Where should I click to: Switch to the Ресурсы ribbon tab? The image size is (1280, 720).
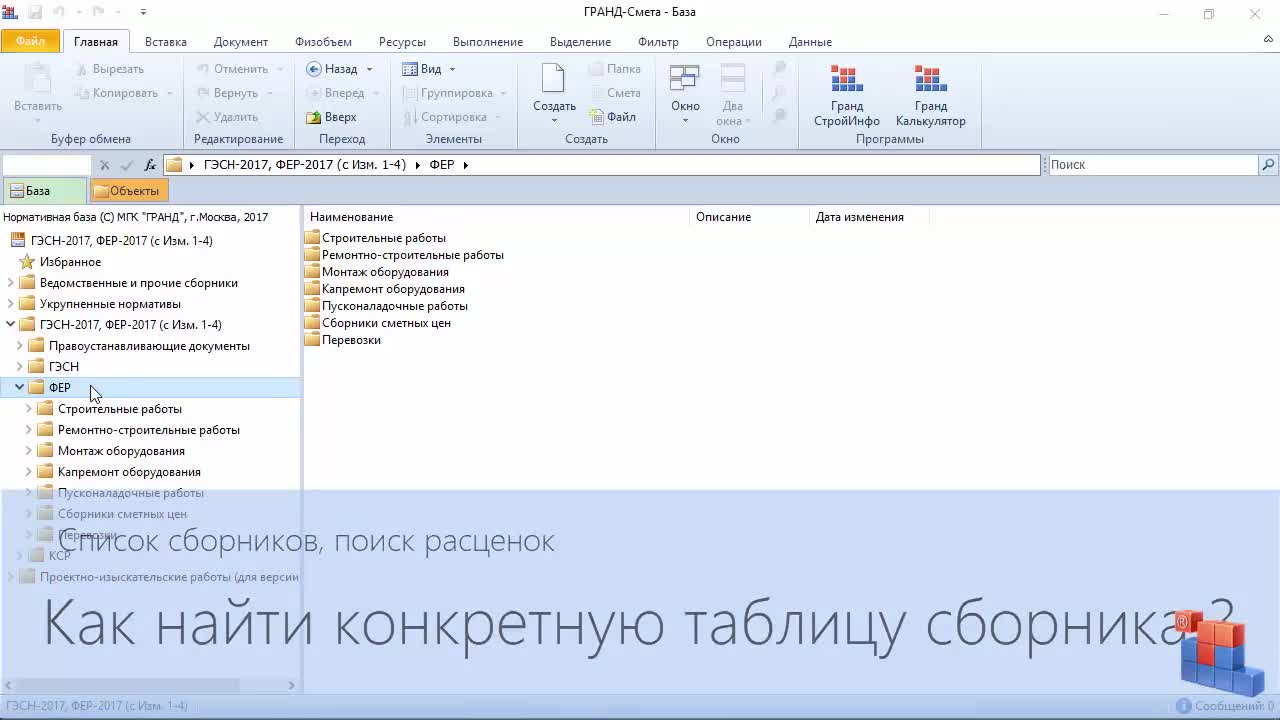[402, 42]
